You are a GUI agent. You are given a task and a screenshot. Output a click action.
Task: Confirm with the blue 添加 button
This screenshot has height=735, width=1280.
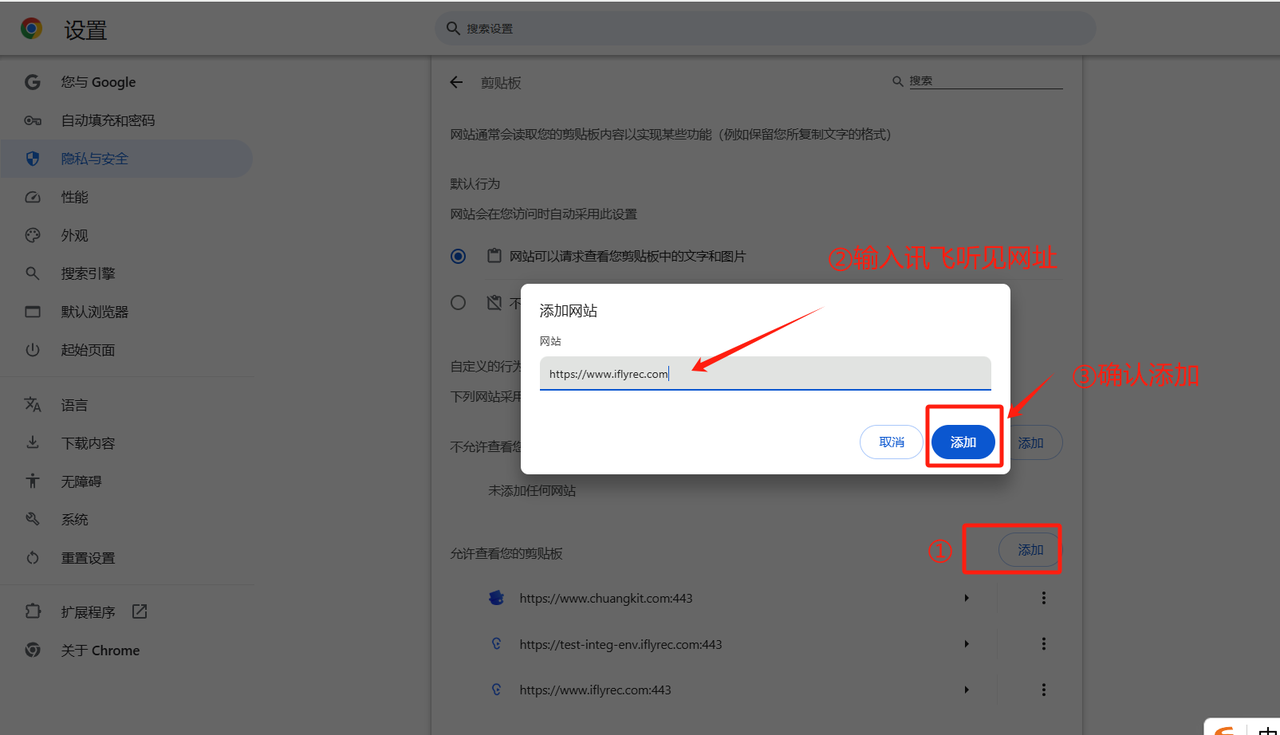(963, 442)
